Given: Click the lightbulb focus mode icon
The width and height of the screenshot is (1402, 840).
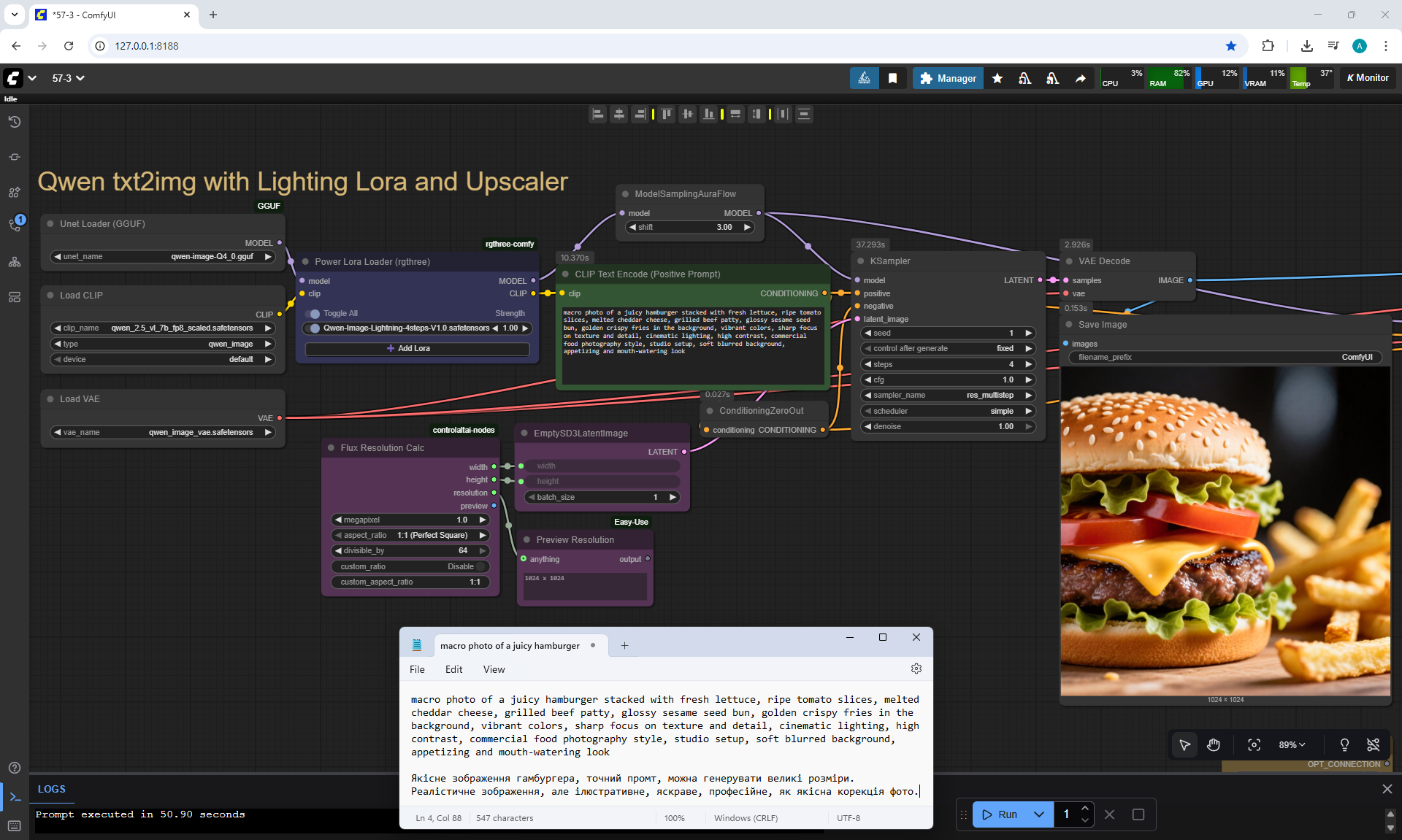Looking at the screenshot, I should (1344, 744).
